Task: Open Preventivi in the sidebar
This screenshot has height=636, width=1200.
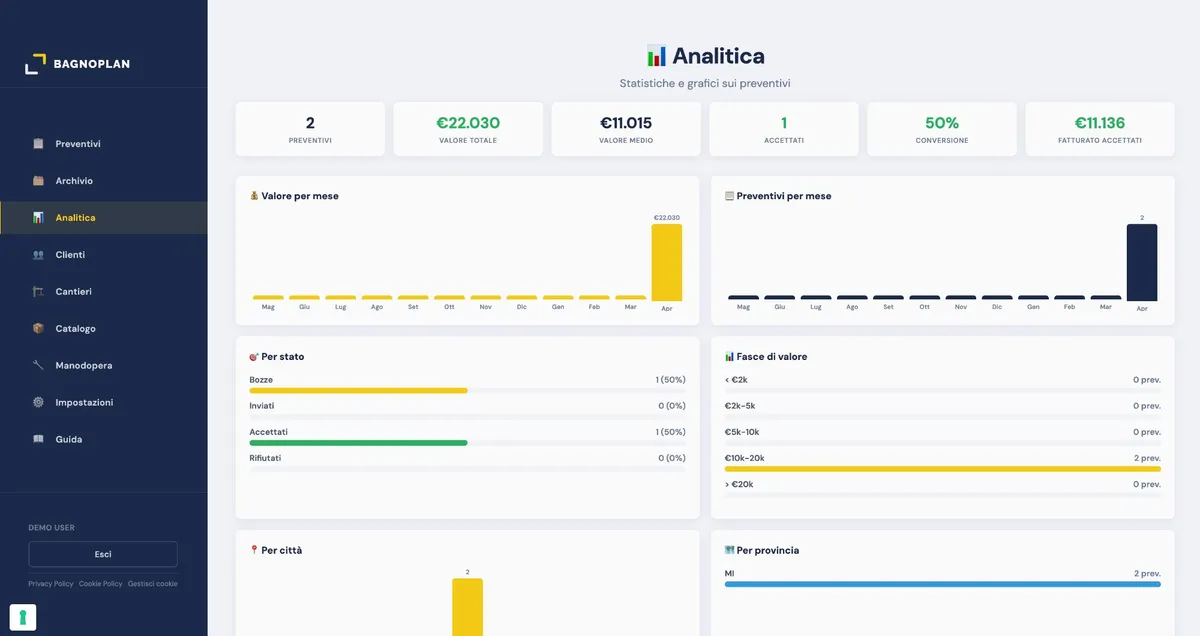Action: coord(104,144)
